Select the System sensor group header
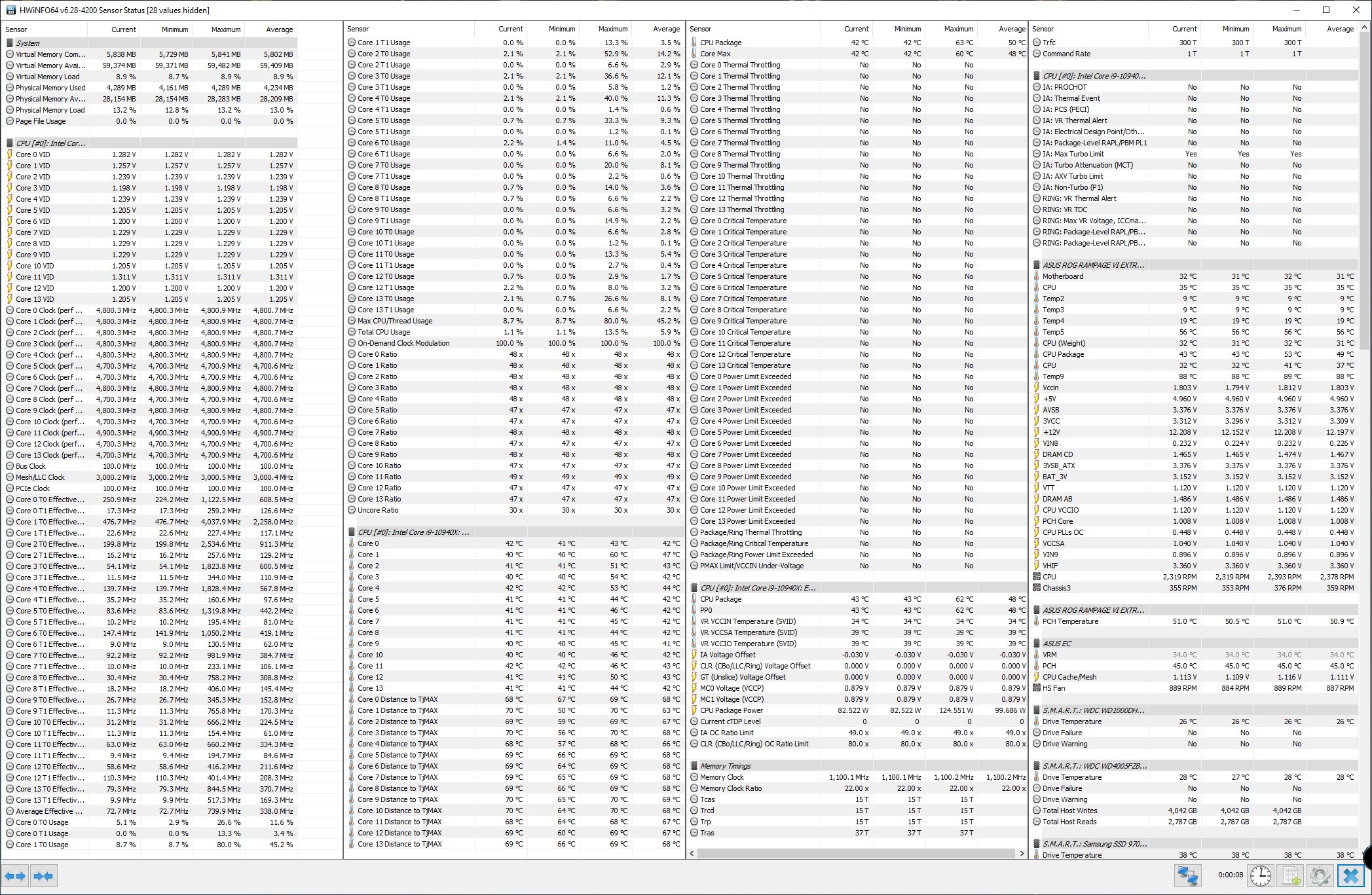Screen dimensions: 1372x895 [x=28, y=43]
